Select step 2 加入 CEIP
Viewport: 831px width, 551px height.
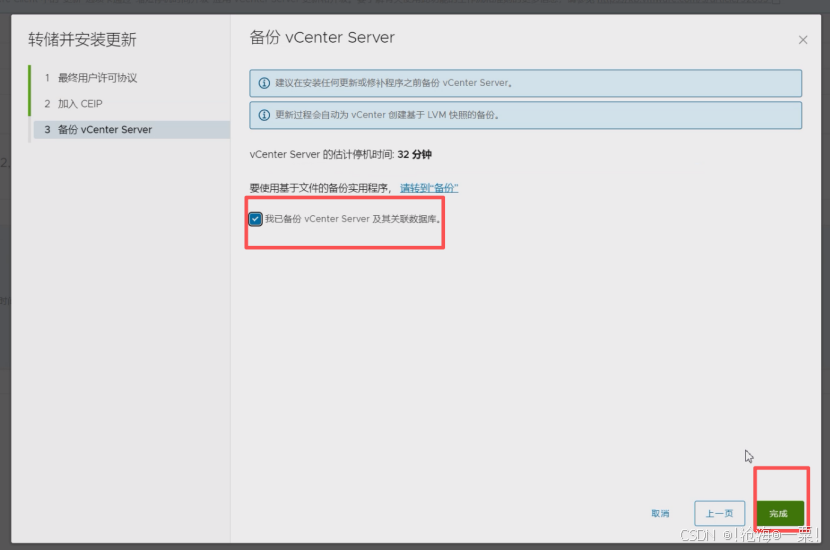(x=74, y=104)
